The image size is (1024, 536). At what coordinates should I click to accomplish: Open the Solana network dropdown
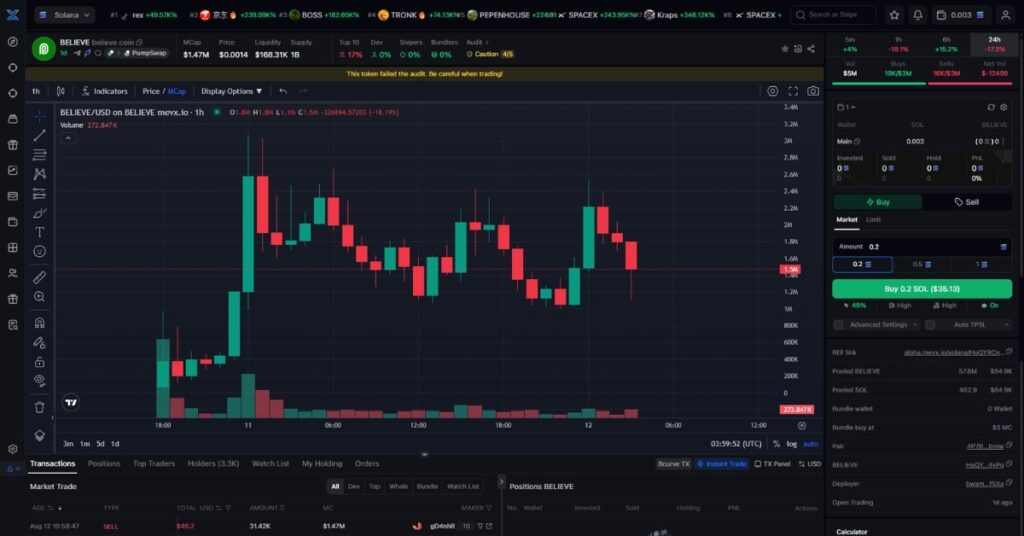[63, 14]
